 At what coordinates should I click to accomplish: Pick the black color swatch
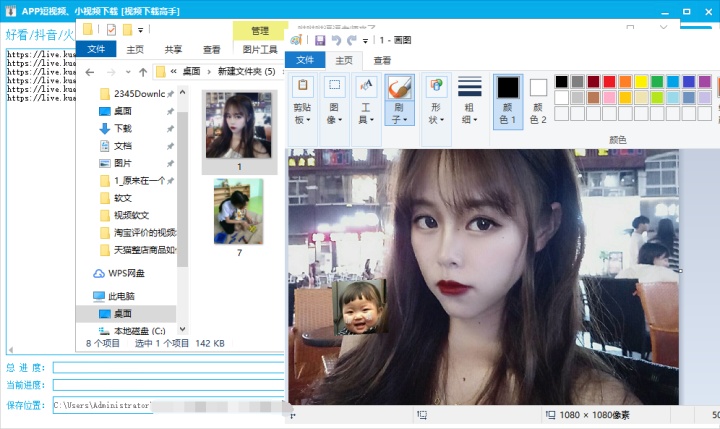pyautogui.click(x=561, y=82)
